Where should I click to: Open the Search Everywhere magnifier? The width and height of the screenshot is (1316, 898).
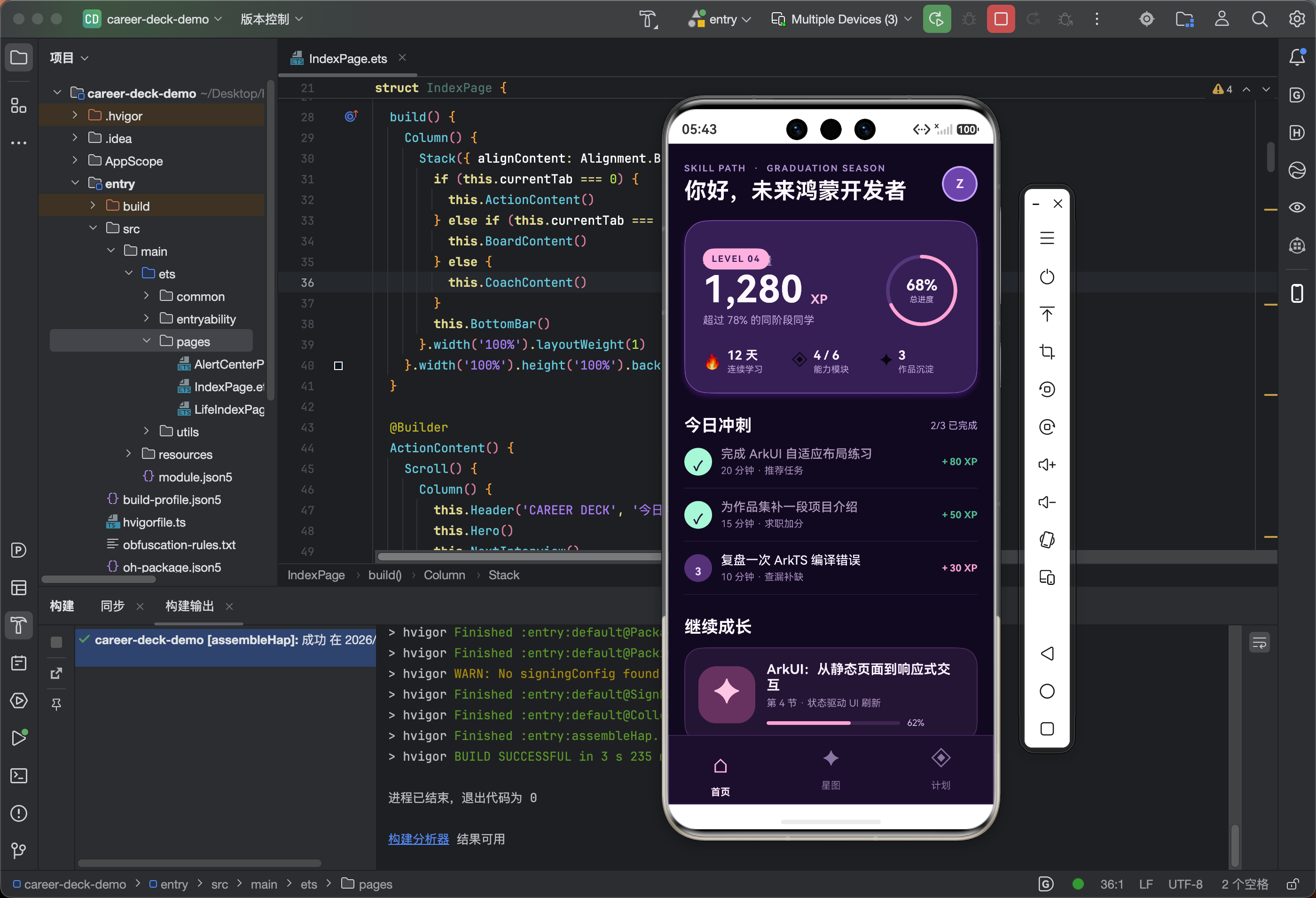tap(1260, 19)
